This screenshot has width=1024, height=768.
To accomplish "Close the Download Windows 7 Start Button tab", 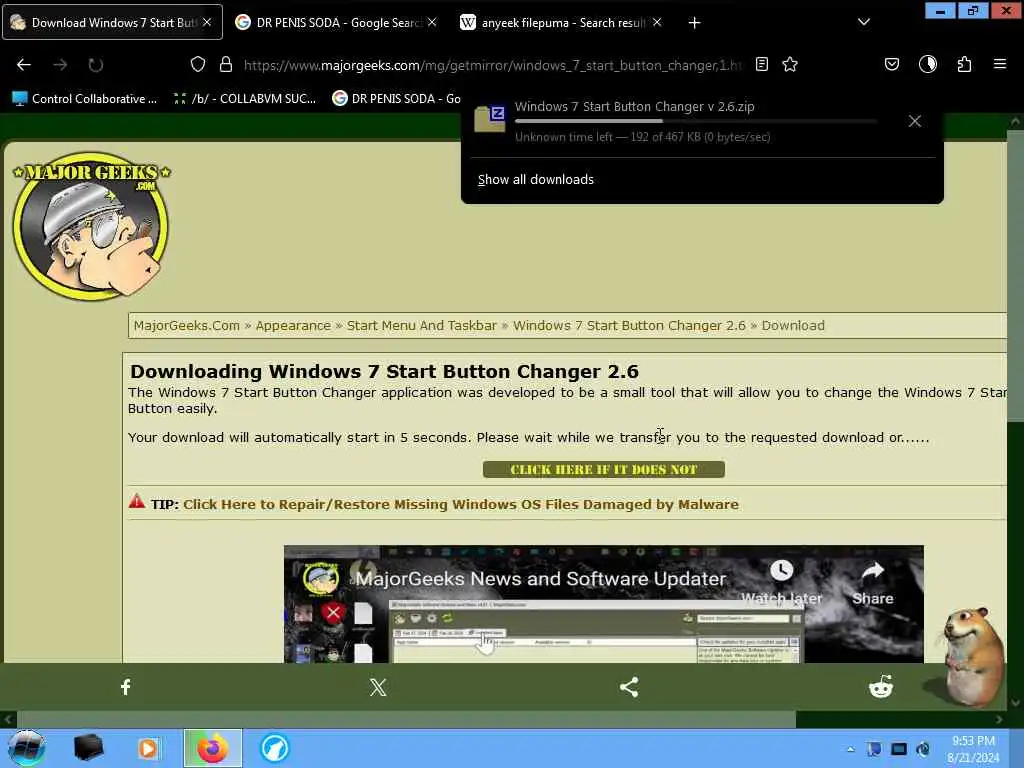I will click(207, 22).
